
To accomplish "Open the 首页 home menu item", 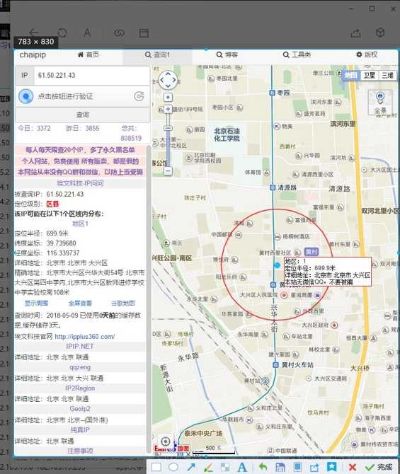I will (88, 55).
